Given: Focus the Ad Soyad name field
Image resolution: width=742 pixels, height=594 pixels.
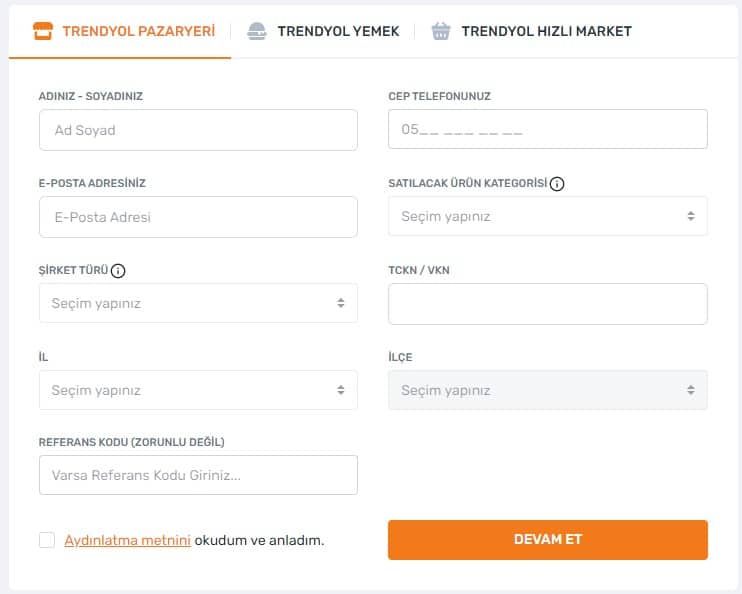Looking at the screenshot, I should pyautogui.click(x=198, y=130).
